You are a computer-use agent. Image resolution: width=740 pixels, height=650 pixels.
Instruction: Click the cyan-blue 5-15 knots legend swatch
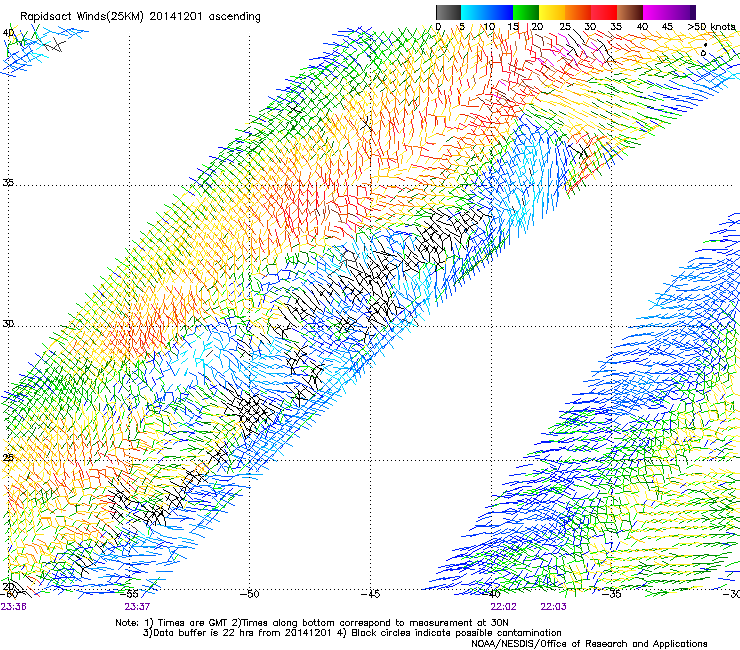click(487, 12)
